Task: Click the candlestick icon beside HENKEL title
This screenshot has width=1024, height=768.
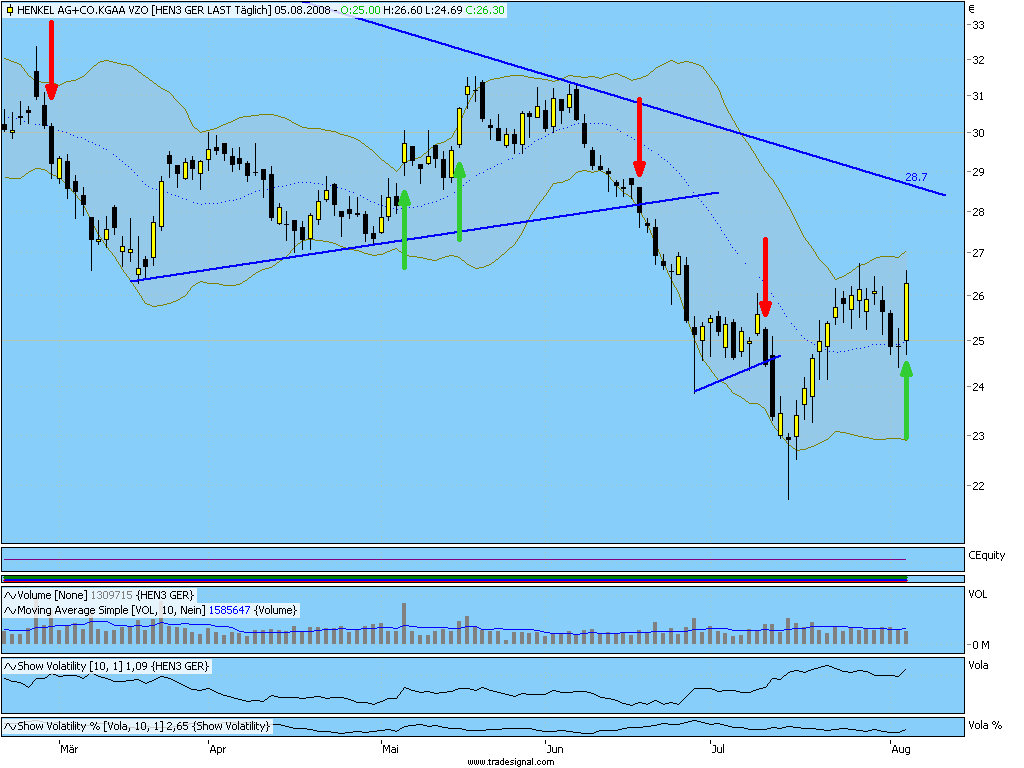Action: 9,10
